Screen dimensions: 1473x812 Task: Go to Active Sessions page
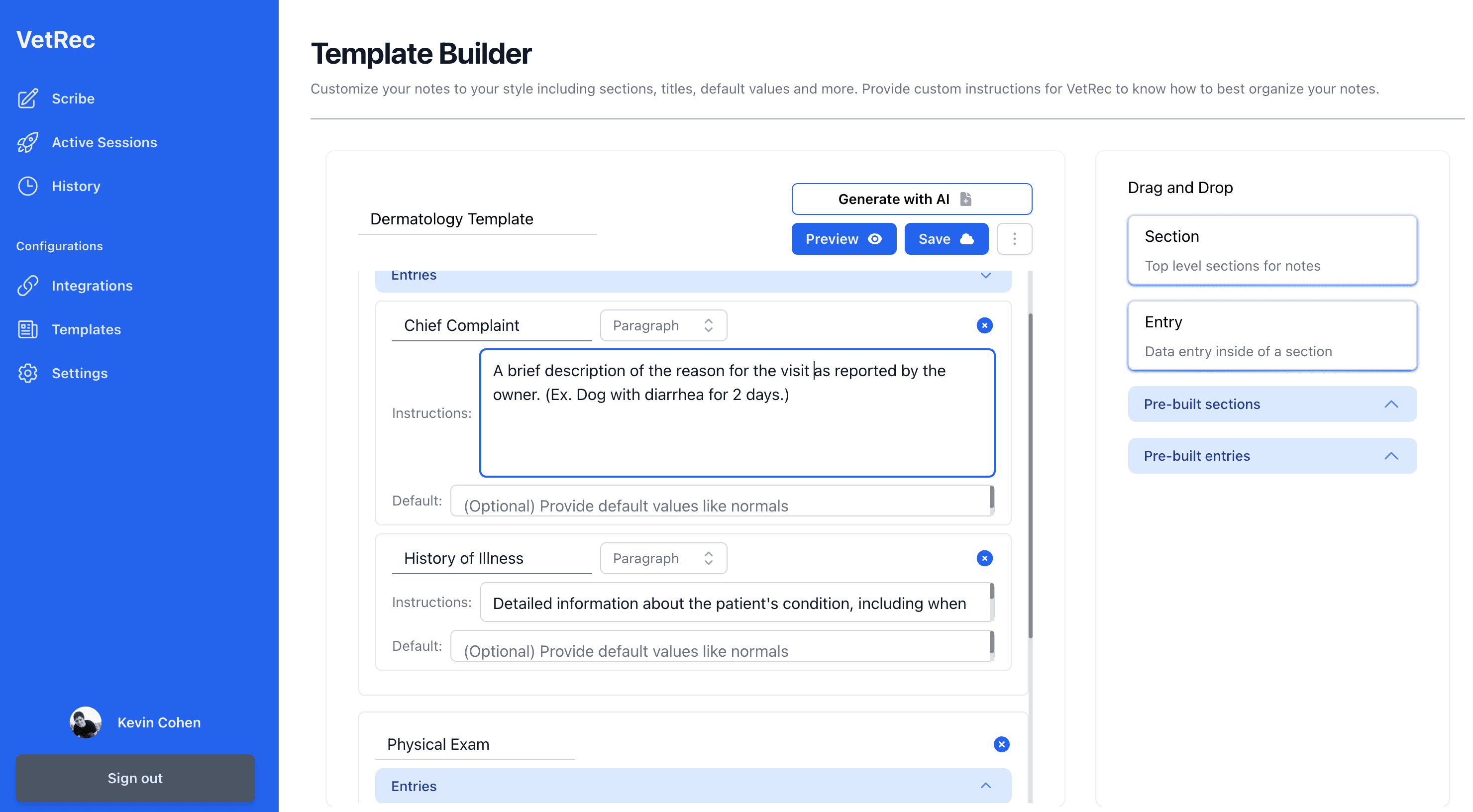tap(104, 142)
